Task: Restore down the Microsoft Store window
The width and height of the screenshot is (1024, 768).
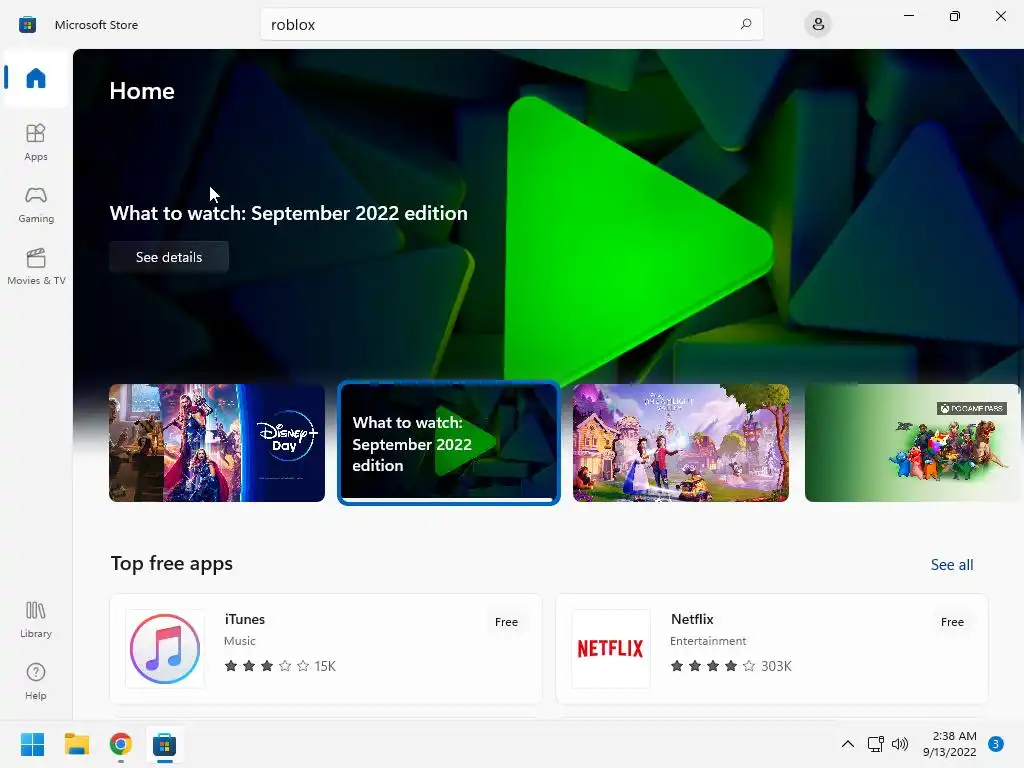Action: pos(955,16)
